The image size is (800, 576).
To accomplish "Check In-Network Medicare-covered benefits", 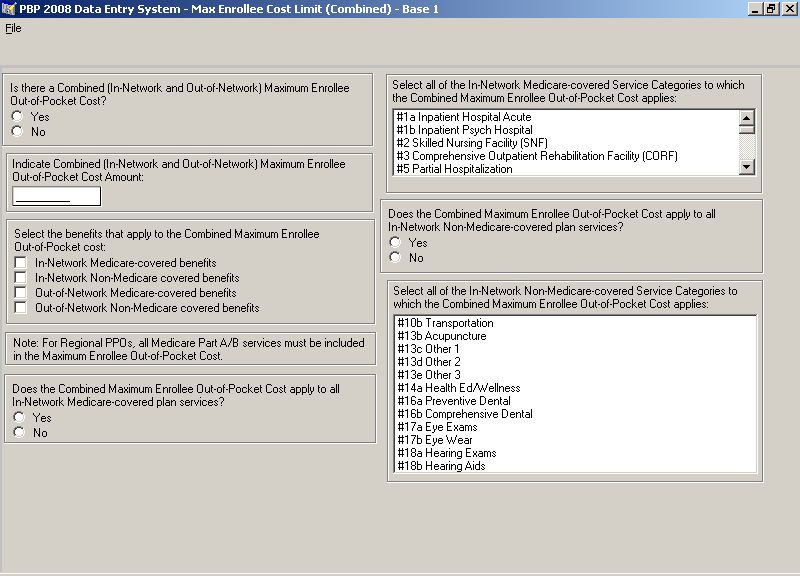I will tap(20, 263).
